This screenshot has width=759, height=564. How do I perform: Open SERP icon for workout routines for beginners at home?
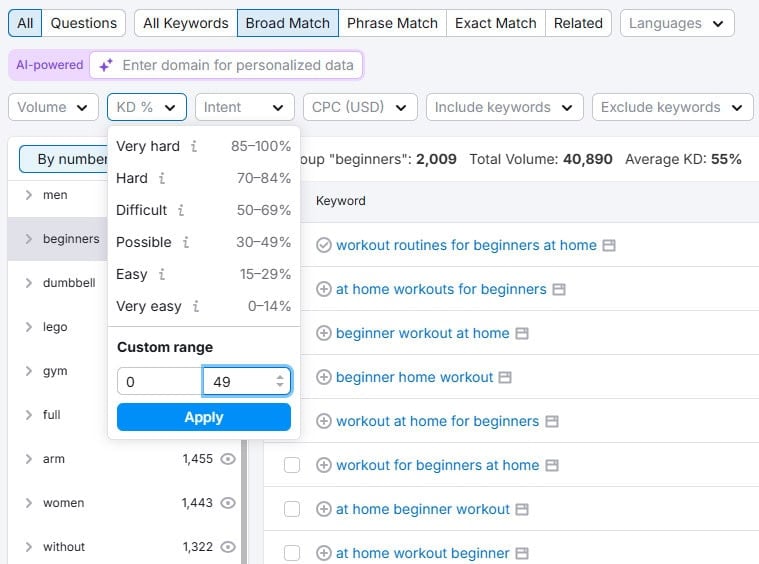tap(609, 245)
